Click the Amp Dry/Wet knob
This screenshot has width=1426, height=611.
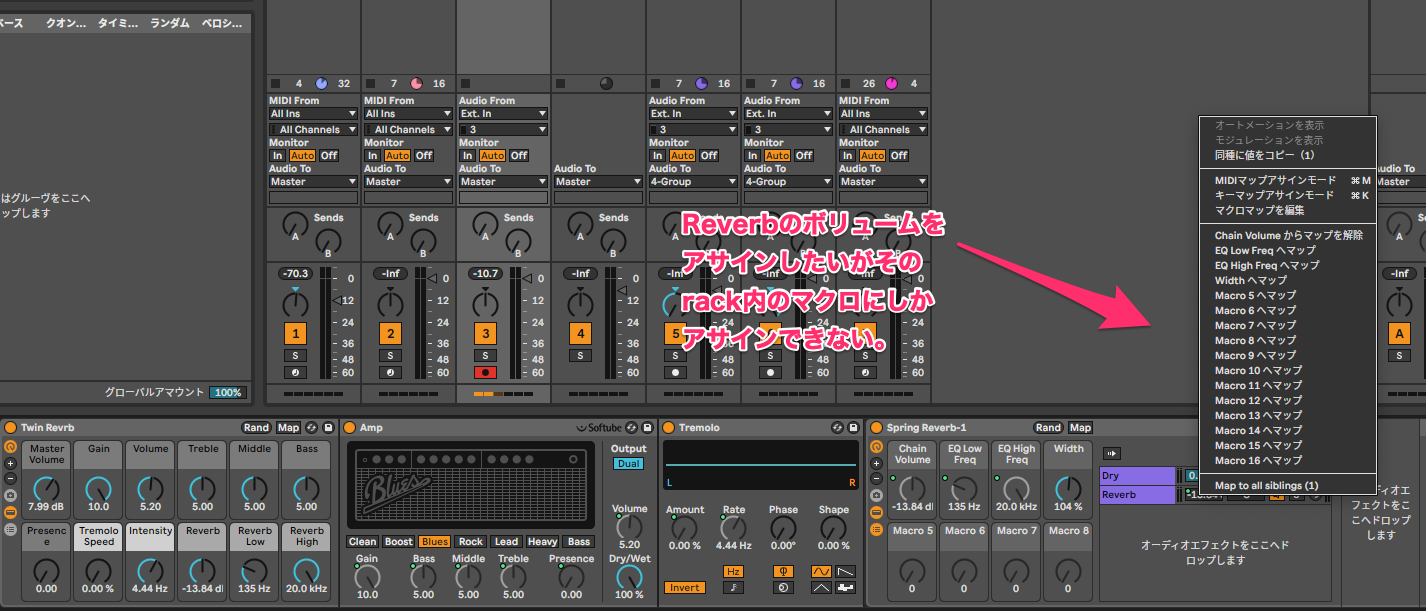click(x=629, y=576)
